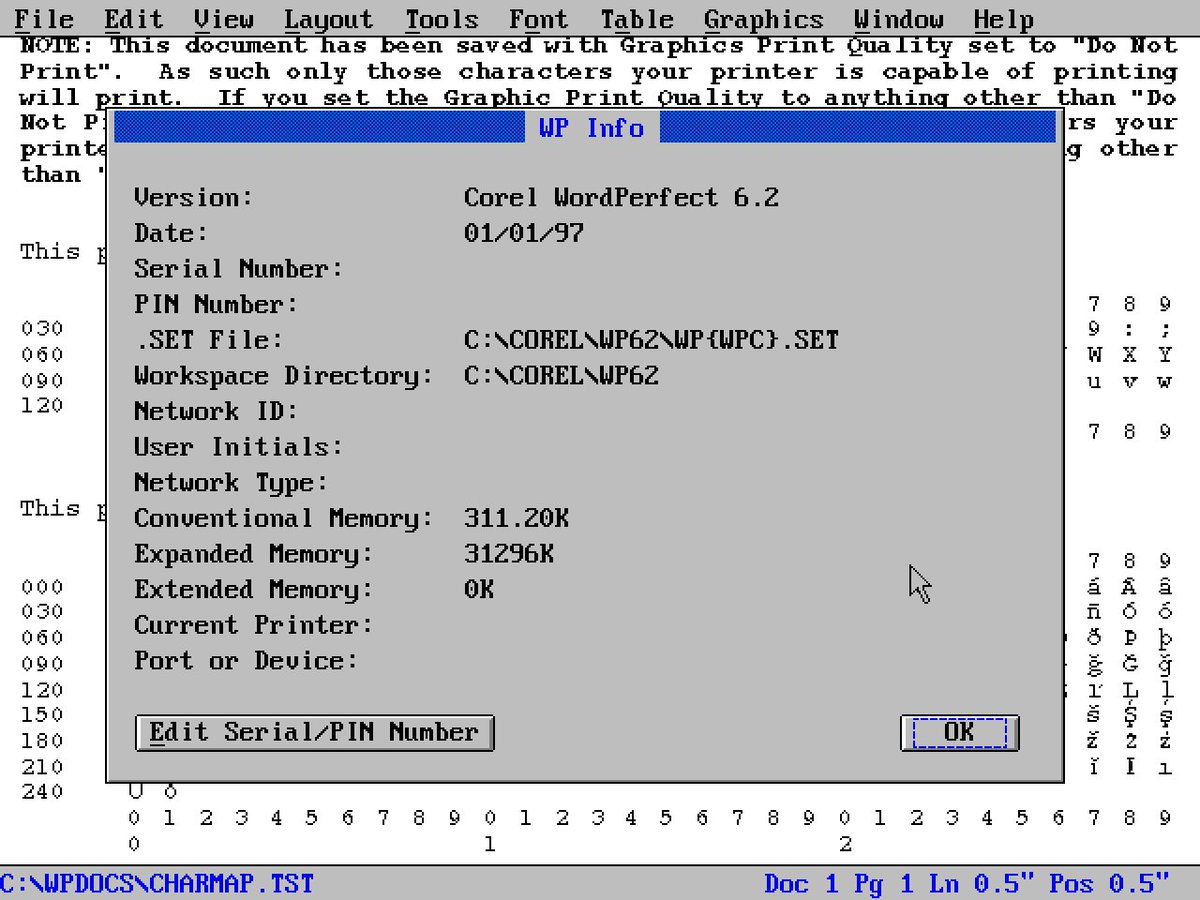Click the Extended Memory value 0K

point(479,590)
